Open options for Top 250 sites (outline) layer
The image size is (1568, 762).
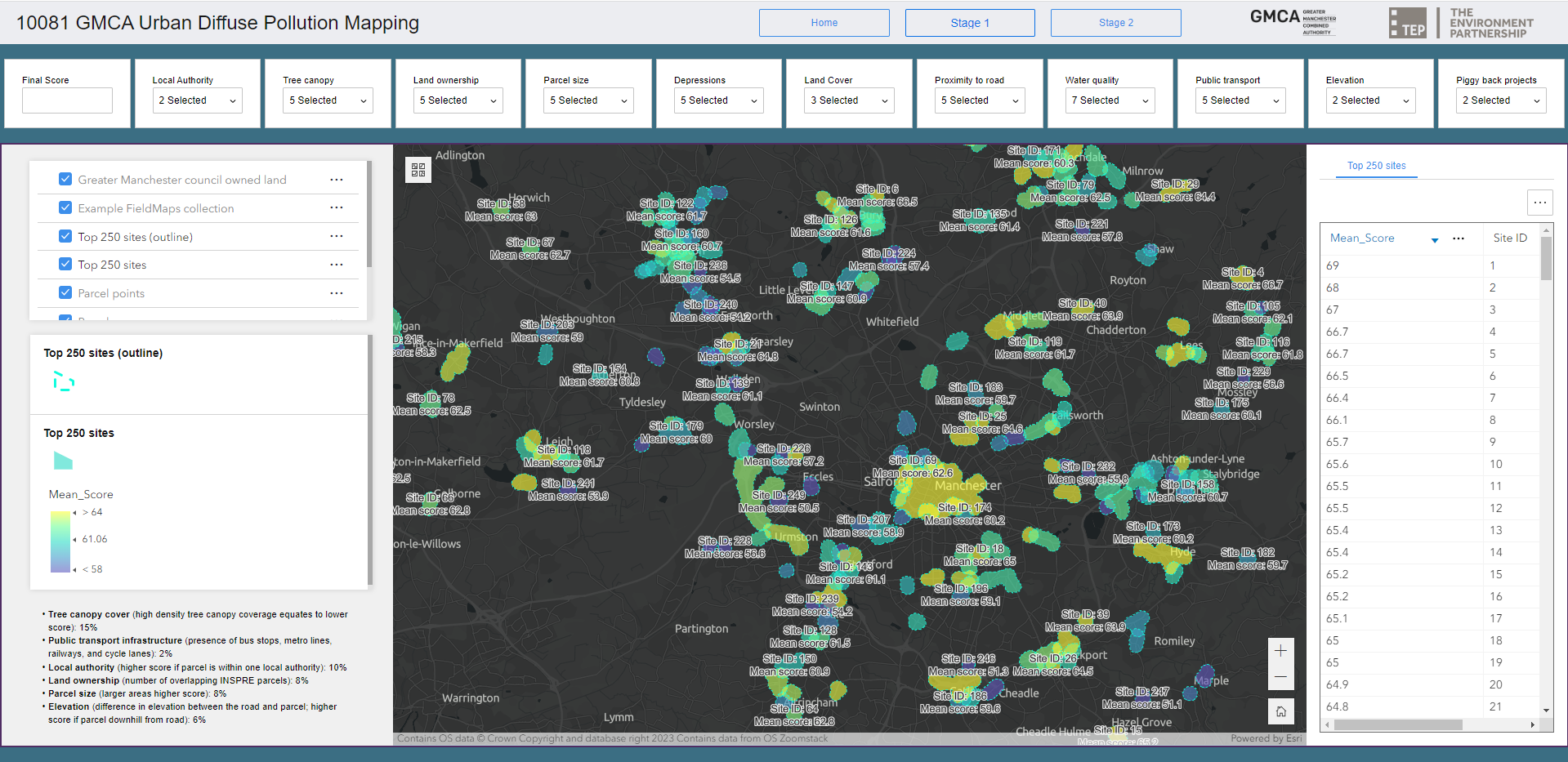coord(336,237)
